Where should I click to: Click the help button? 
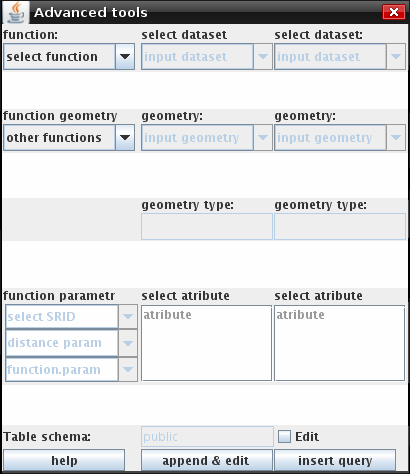[x=64, y=461]
